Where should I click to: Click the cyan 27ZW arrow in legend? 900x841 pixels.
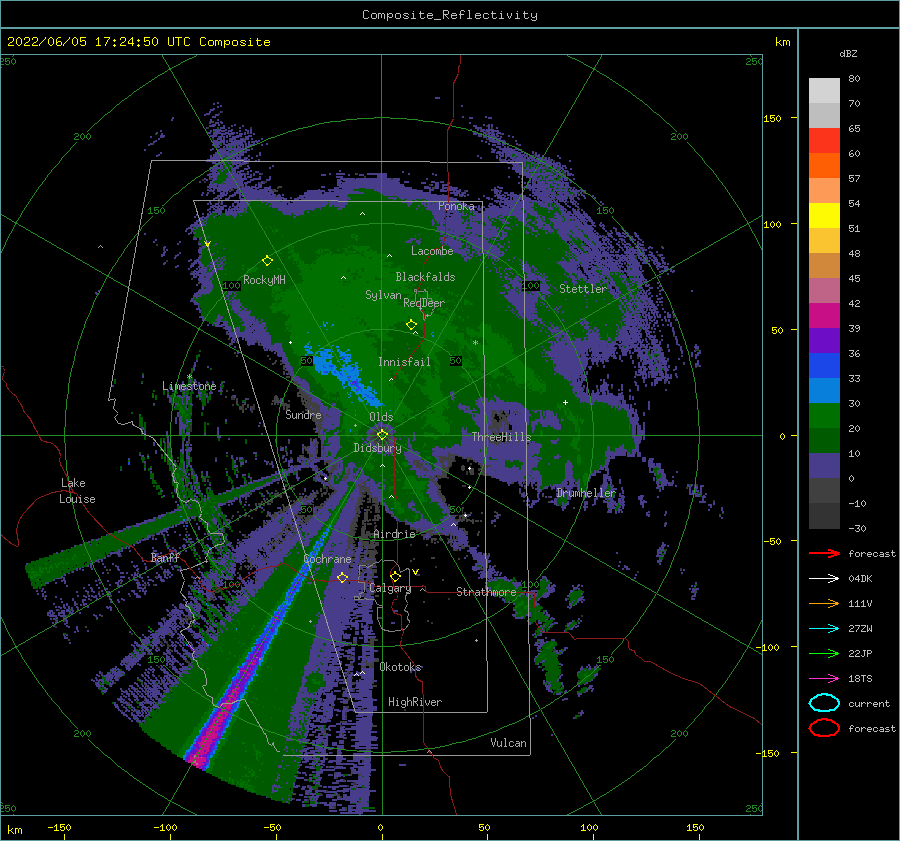pyautogui.click(x=824, y=629)
